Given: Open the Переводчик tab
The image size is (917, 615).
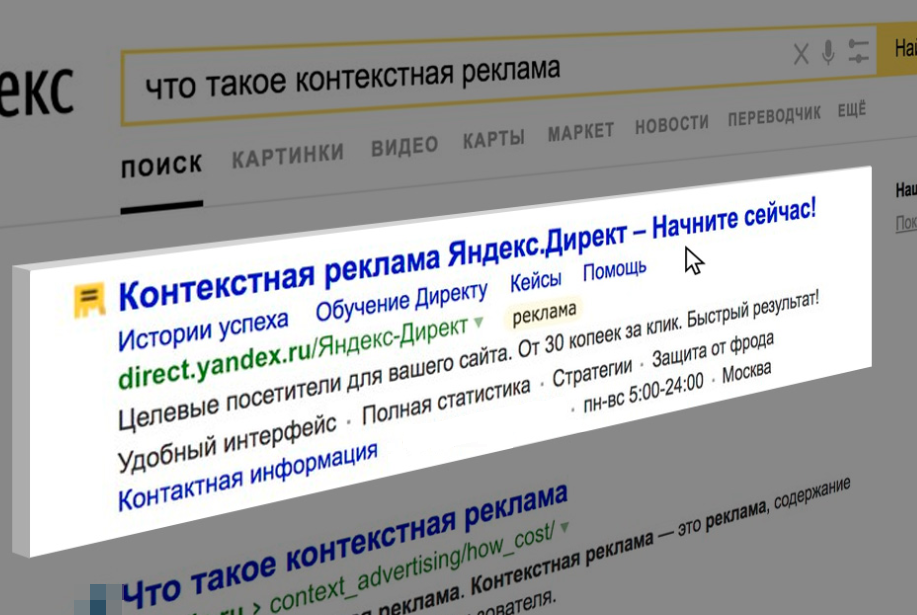Looking at the screenshot, I should click(x=774, y=116).
